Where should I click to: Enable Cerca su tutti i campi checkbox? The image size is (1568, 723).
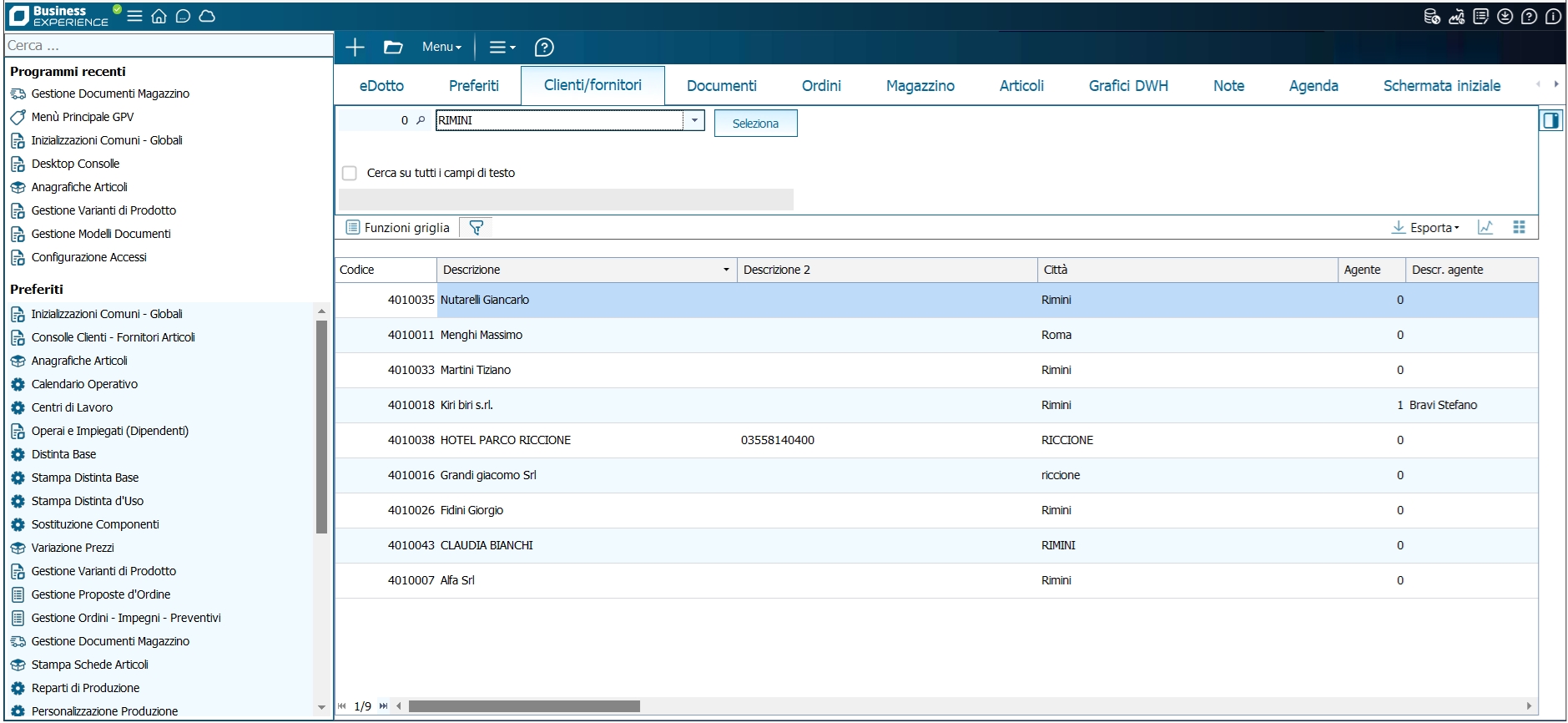tap(350, 174)
